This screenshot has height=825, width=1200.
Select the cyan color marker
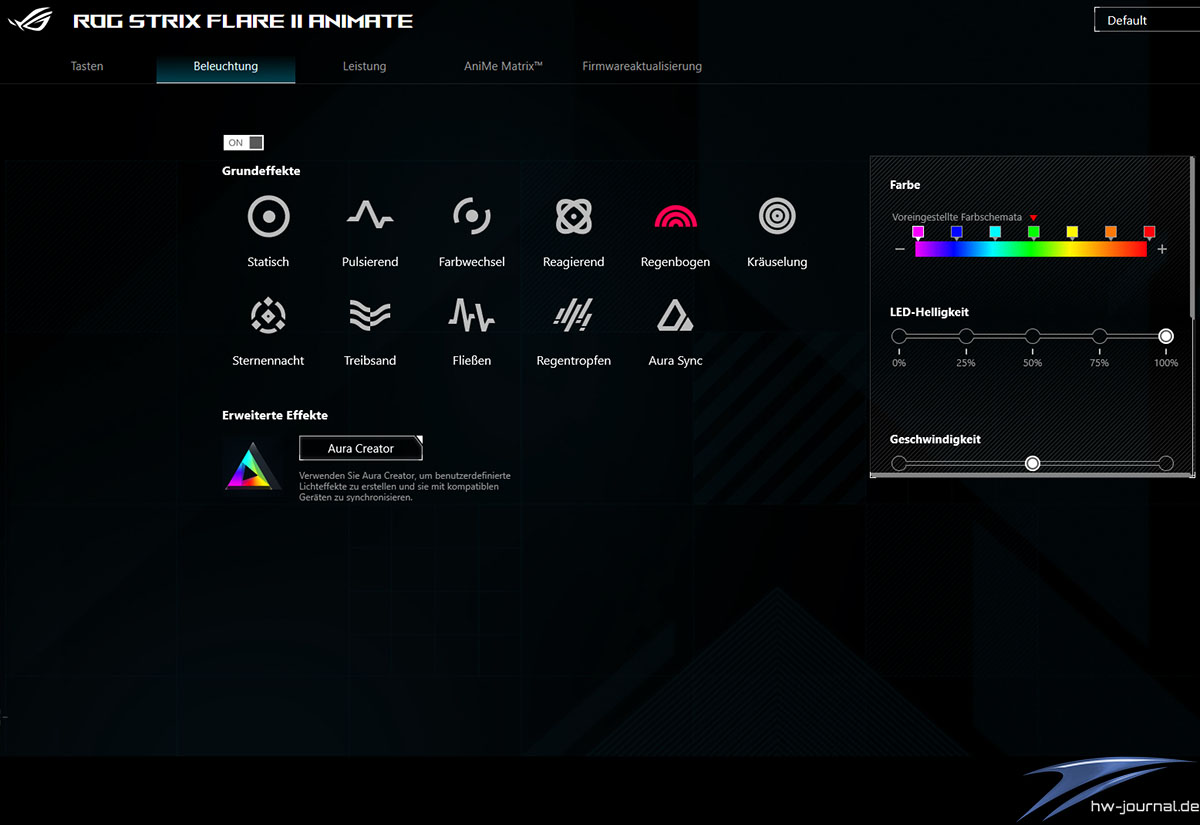995,233
